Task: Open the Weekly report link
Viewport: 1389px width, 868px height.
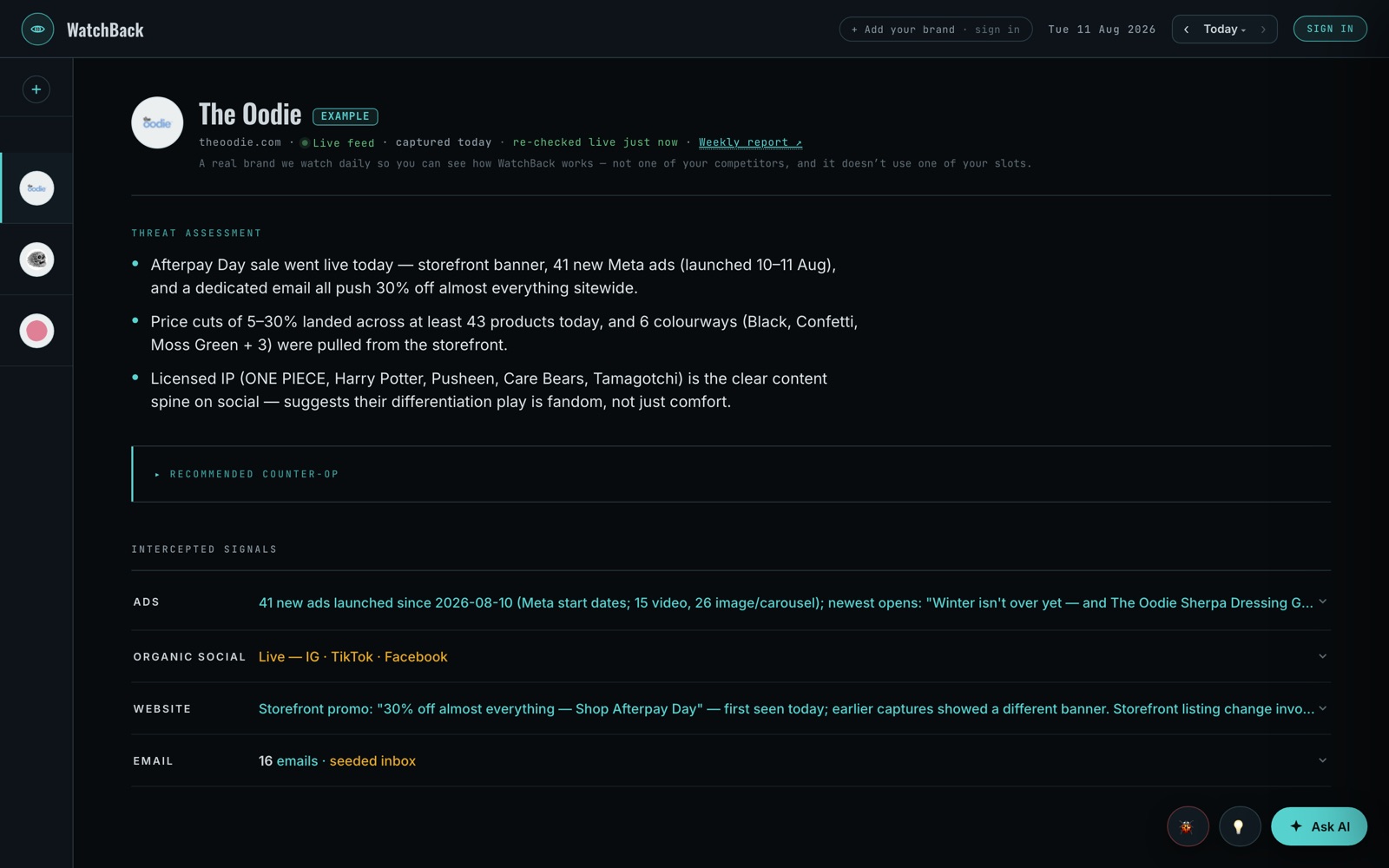Action: tap(750, 142)
